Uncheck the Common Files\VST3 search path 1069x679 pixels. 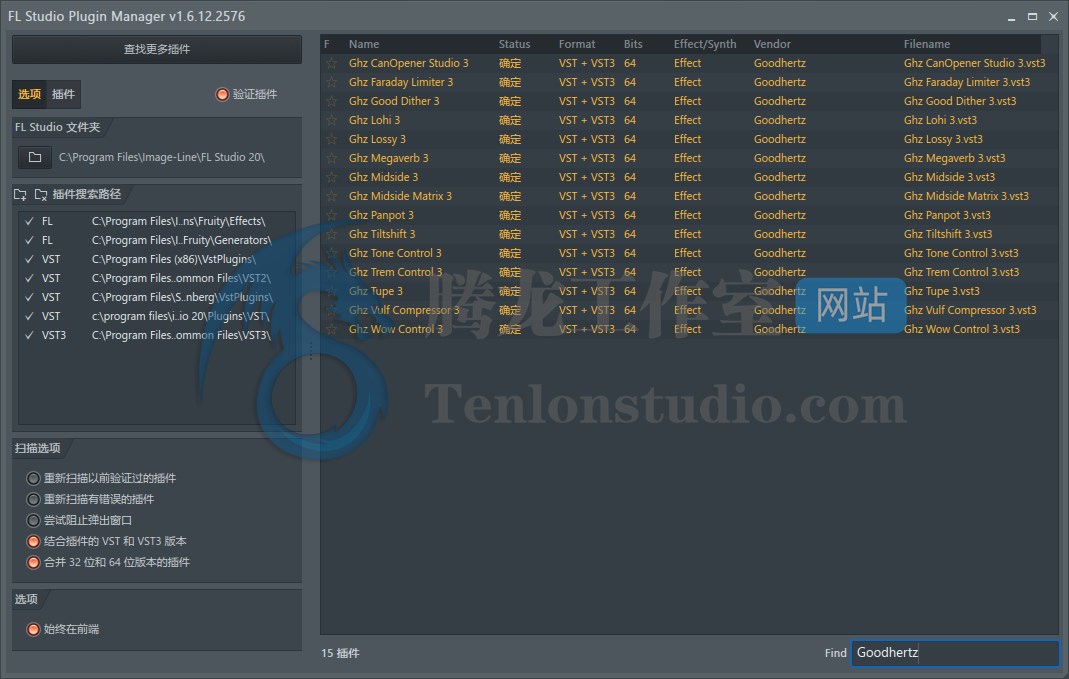(x=29, y=336)
